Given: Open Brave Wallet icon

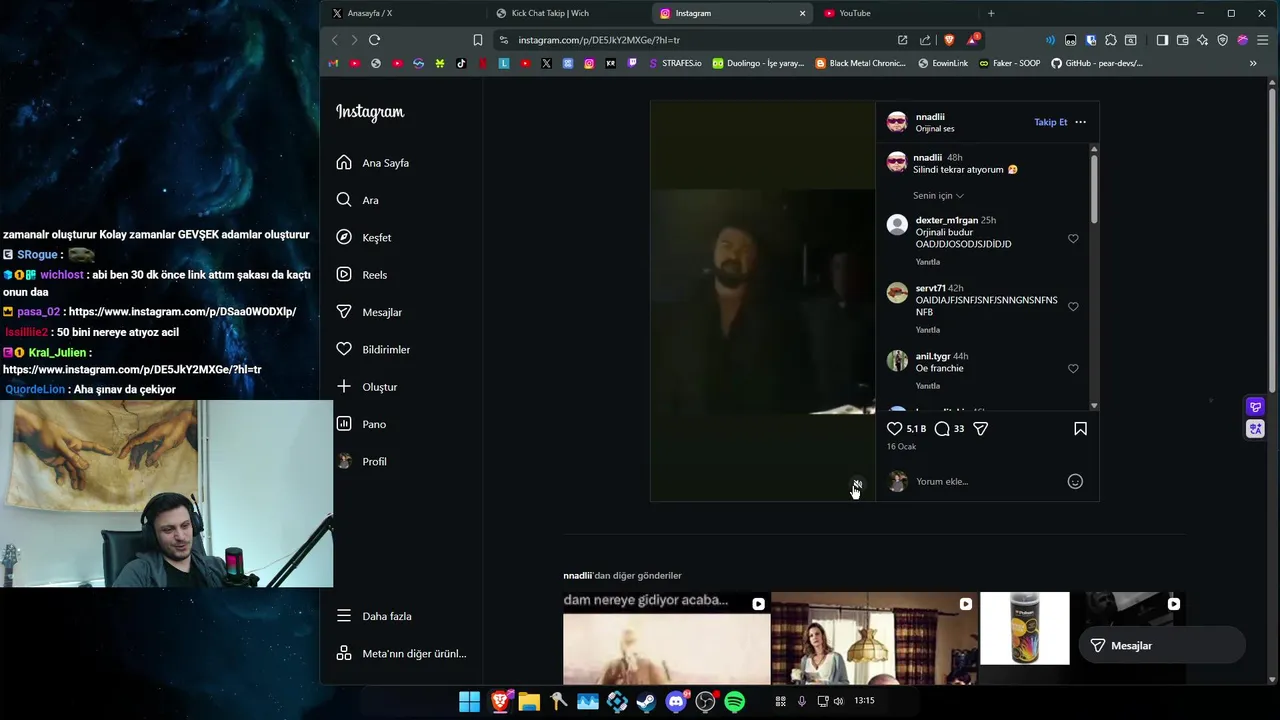Looking at the screenshot, I should click(1182, 40).
